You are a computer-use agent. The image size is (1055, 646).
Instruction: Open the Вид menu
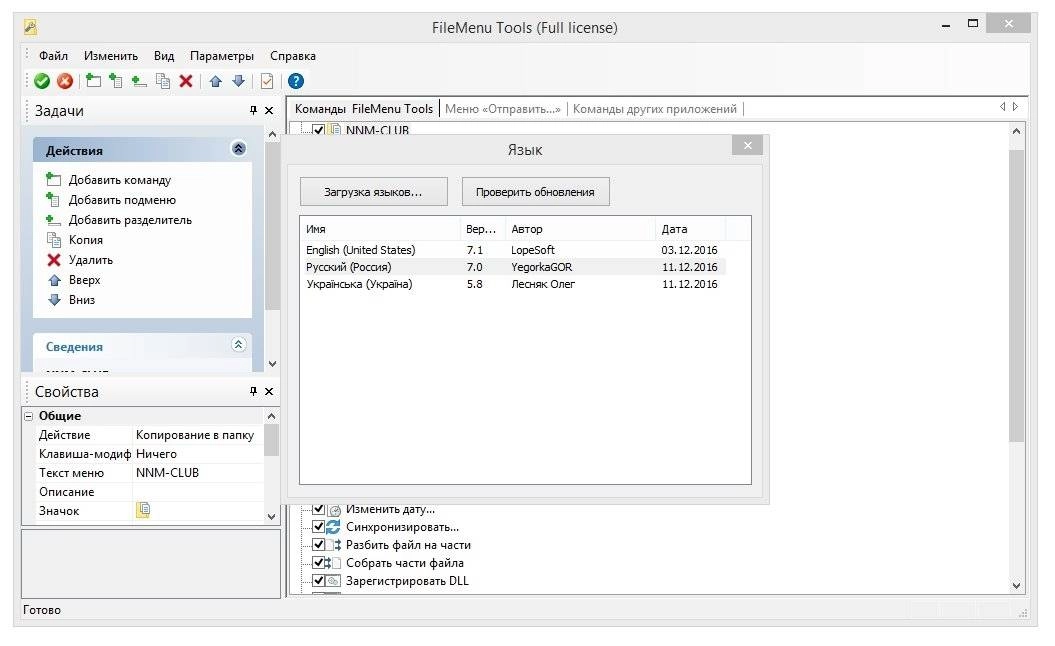[163, 56]
